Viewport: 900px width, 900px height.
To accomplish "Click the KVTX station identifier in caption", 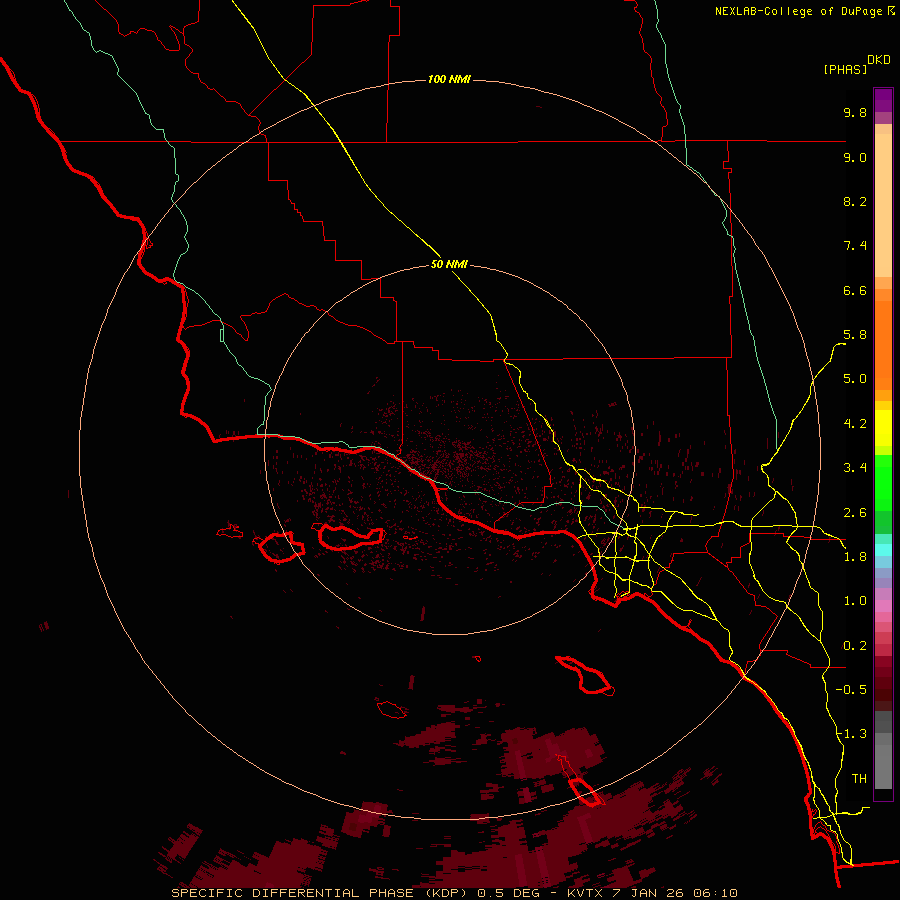I will pos(584,893).
